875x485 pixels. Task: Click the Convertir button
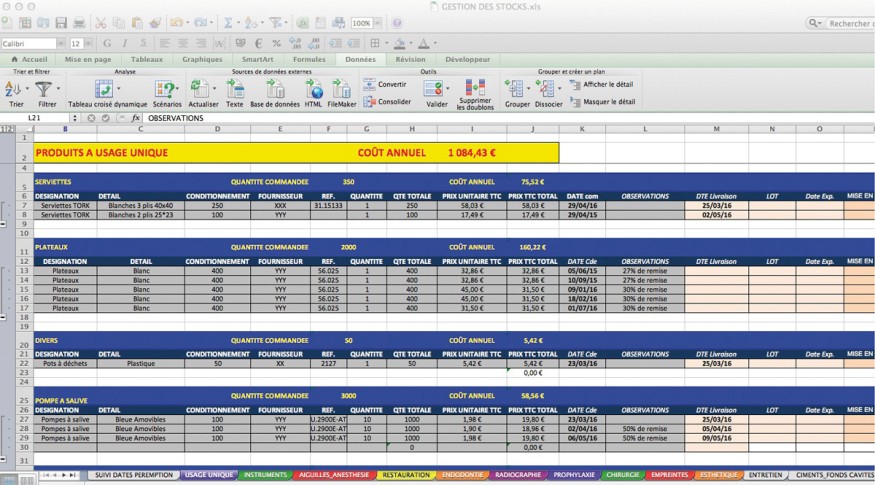[x=391, y=85]
